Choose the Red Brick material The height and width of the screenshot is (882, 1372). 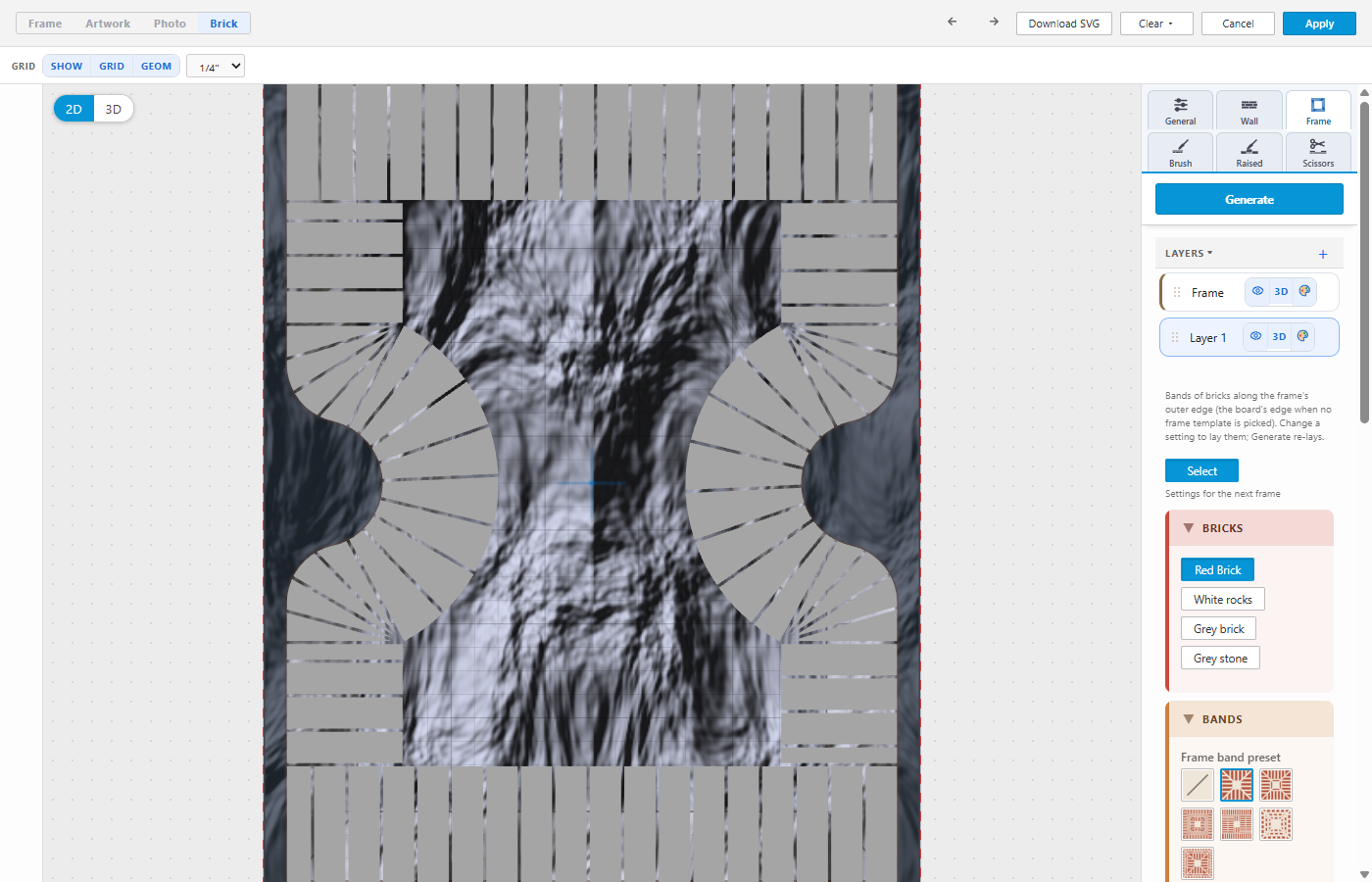1217,569
